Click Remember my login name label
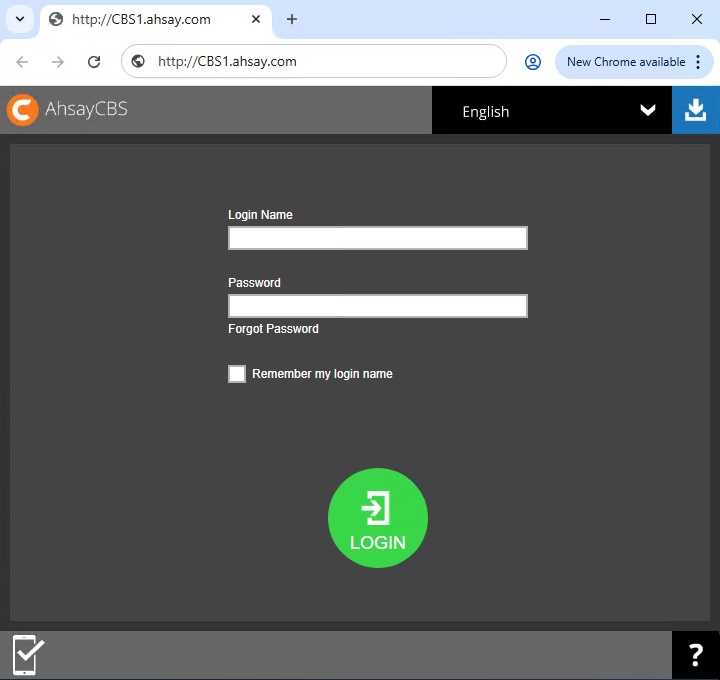Image resolution: width=720 pixels, height=680 pixels. pos(322,374)
